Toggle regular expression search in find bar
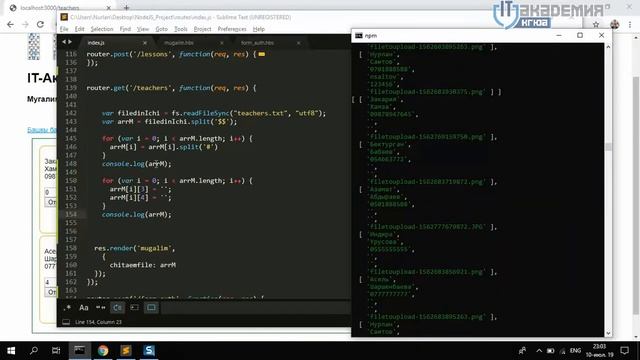Screen dimensions: 640x360 [x=67, y=307]
